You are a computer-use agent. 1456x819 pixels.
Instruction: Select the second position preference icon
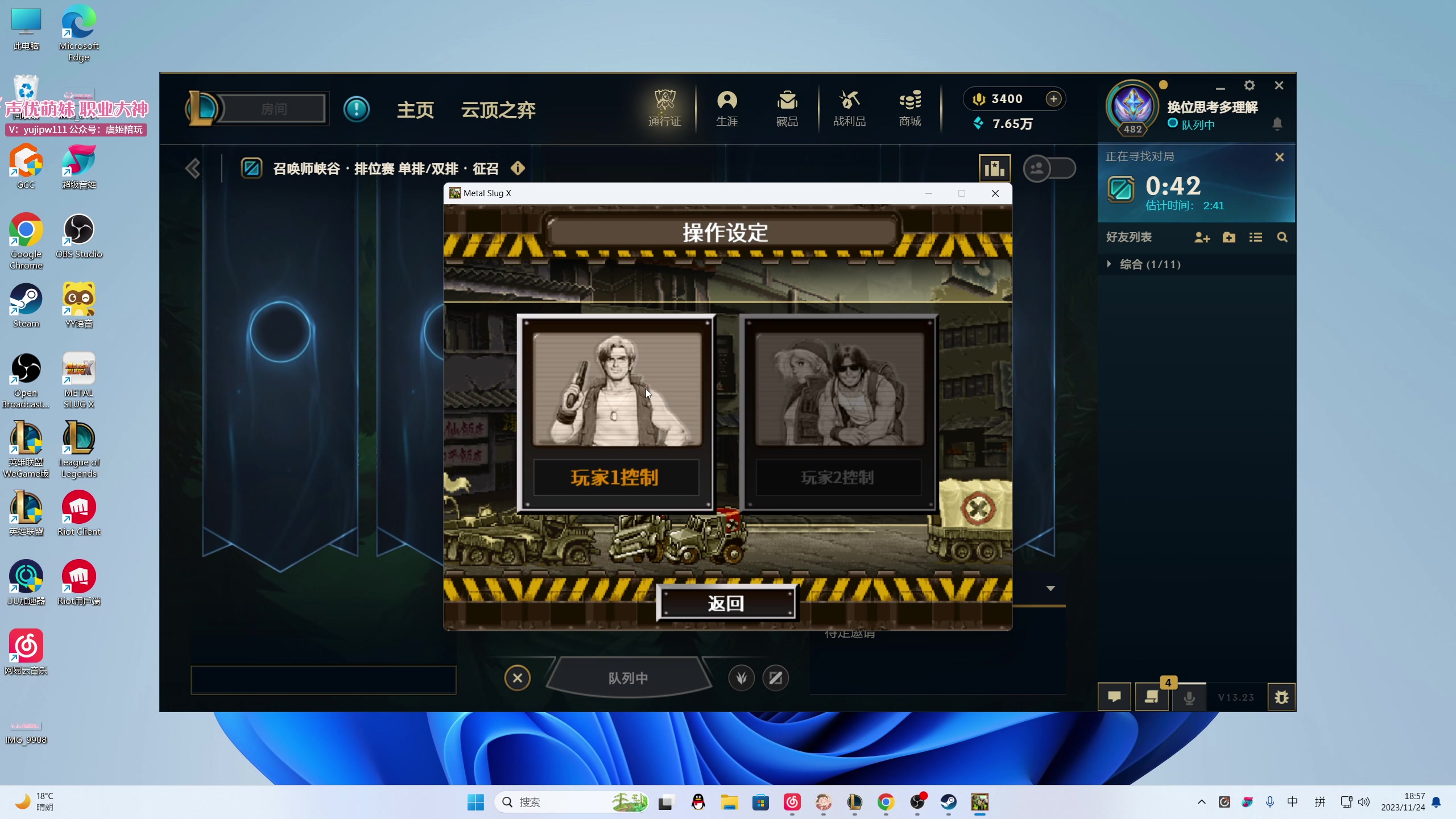click(775, 678)
